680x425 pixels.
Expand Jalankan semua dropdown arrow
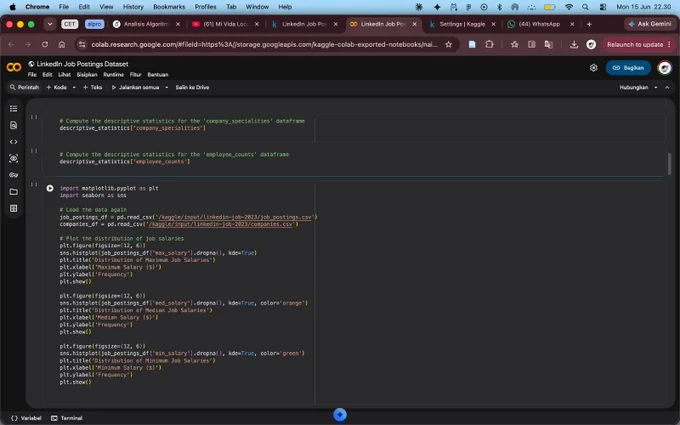(167, 88)
